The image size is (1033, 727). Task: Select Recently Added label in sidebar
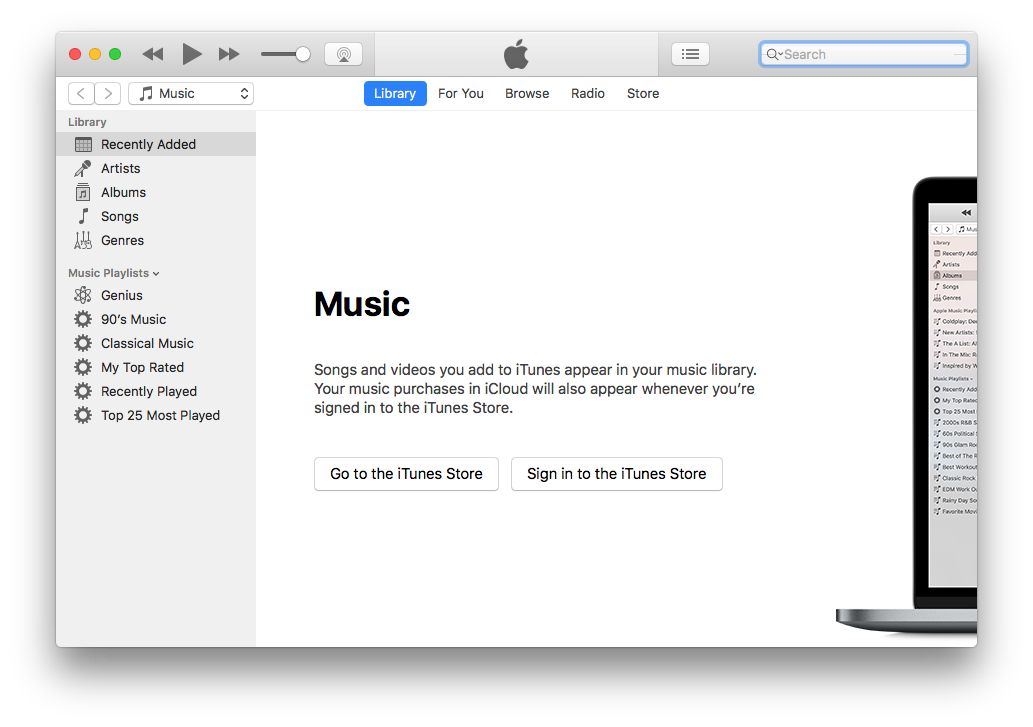pos(148,144)
